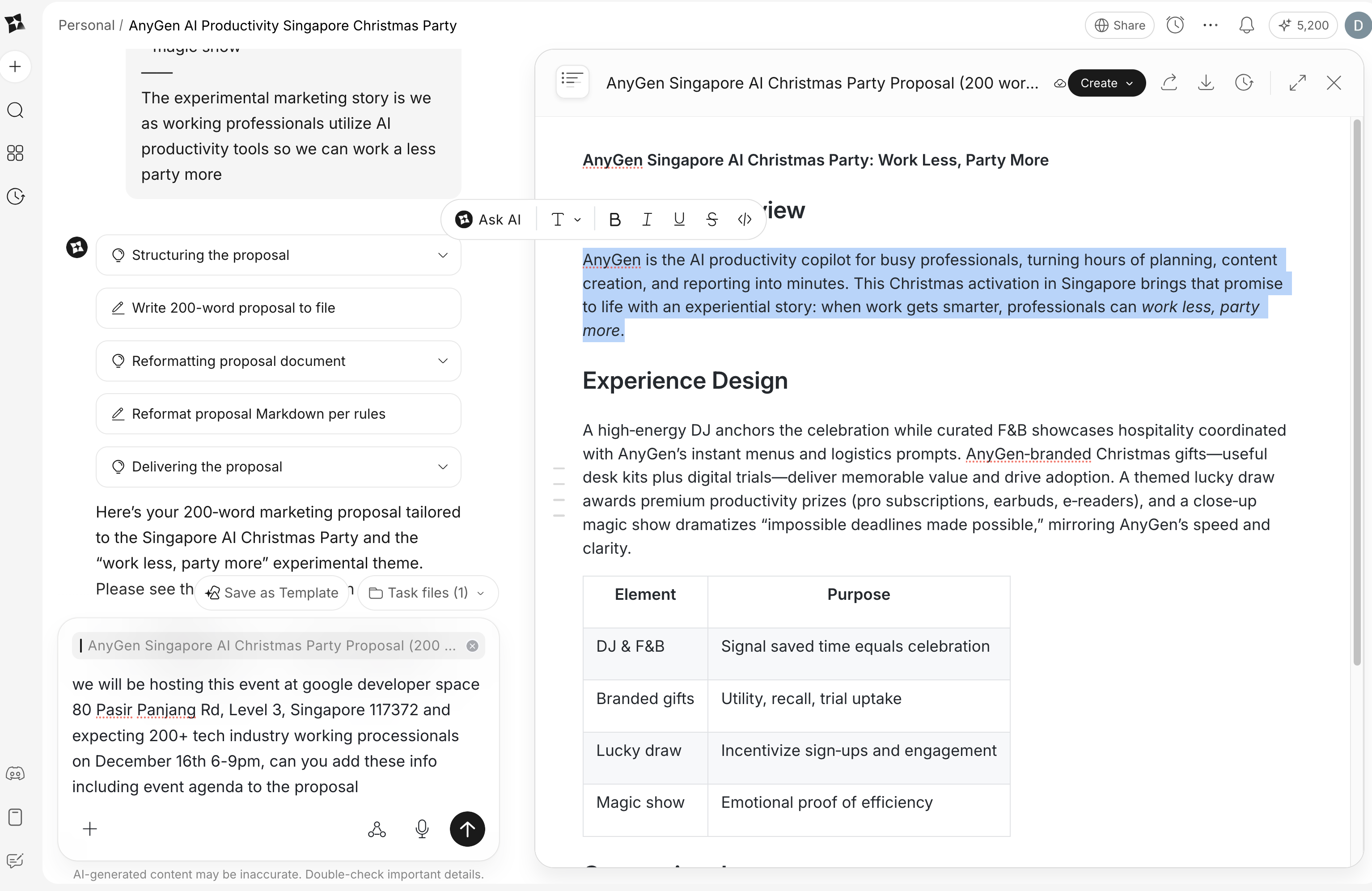Click Ask AI in floating toolbar
1372x891 pixels.
pos(488,220)
